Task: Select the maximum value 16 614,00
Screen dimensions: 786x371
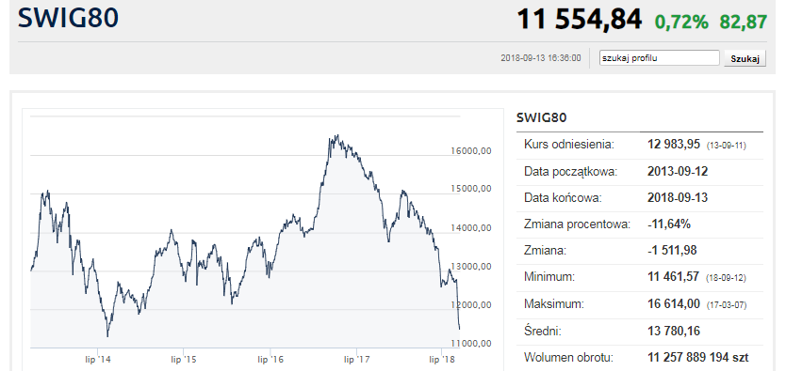Action: [674, 304]
